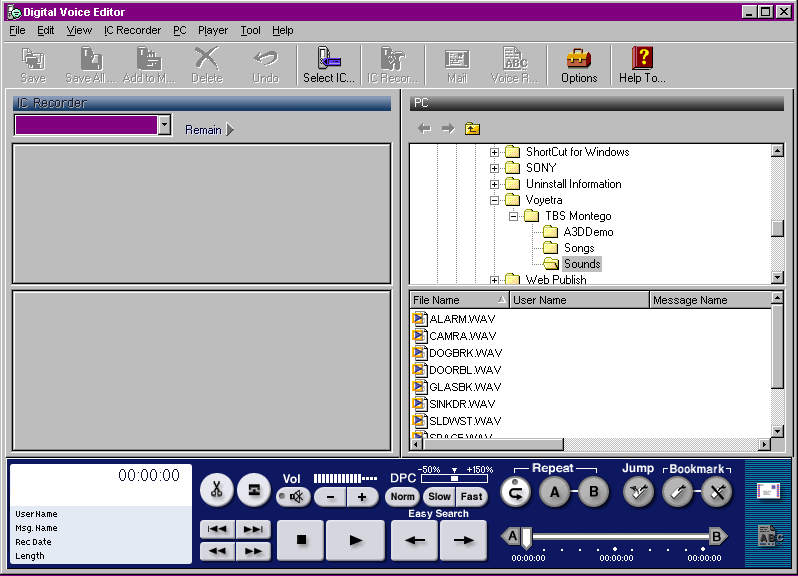798x576 pixels.
Task: Expand the SONY folder in tree
Action: pos(494,168)
